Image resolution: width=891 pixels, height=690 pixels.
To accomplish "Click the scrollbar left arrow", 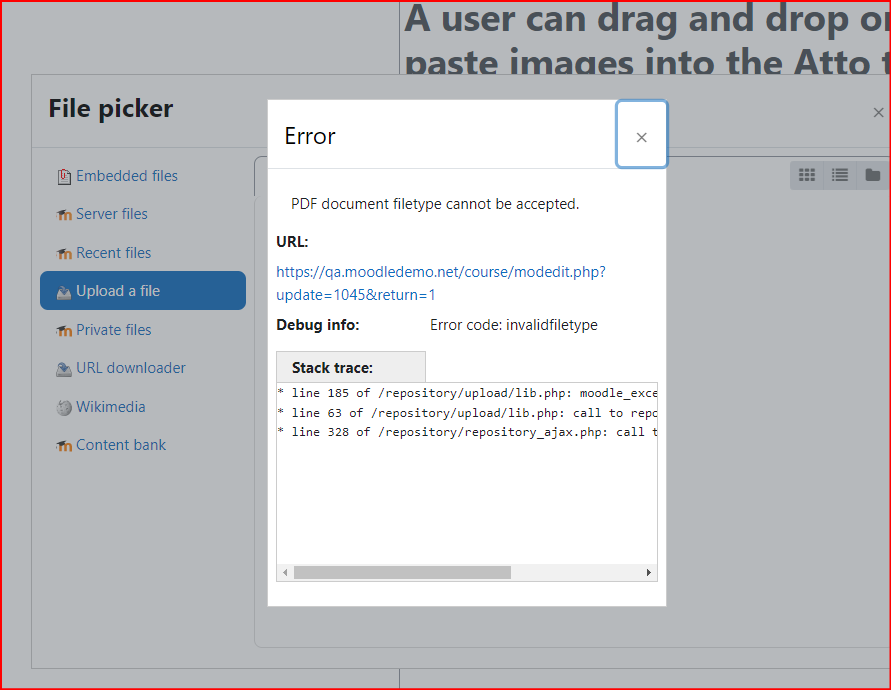I will pyautogui.click(x=285, y=572).
